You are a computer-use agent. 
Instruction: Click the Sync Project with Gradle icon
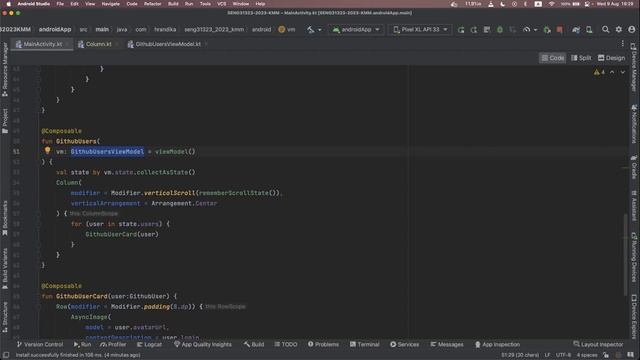pos(576,29)
